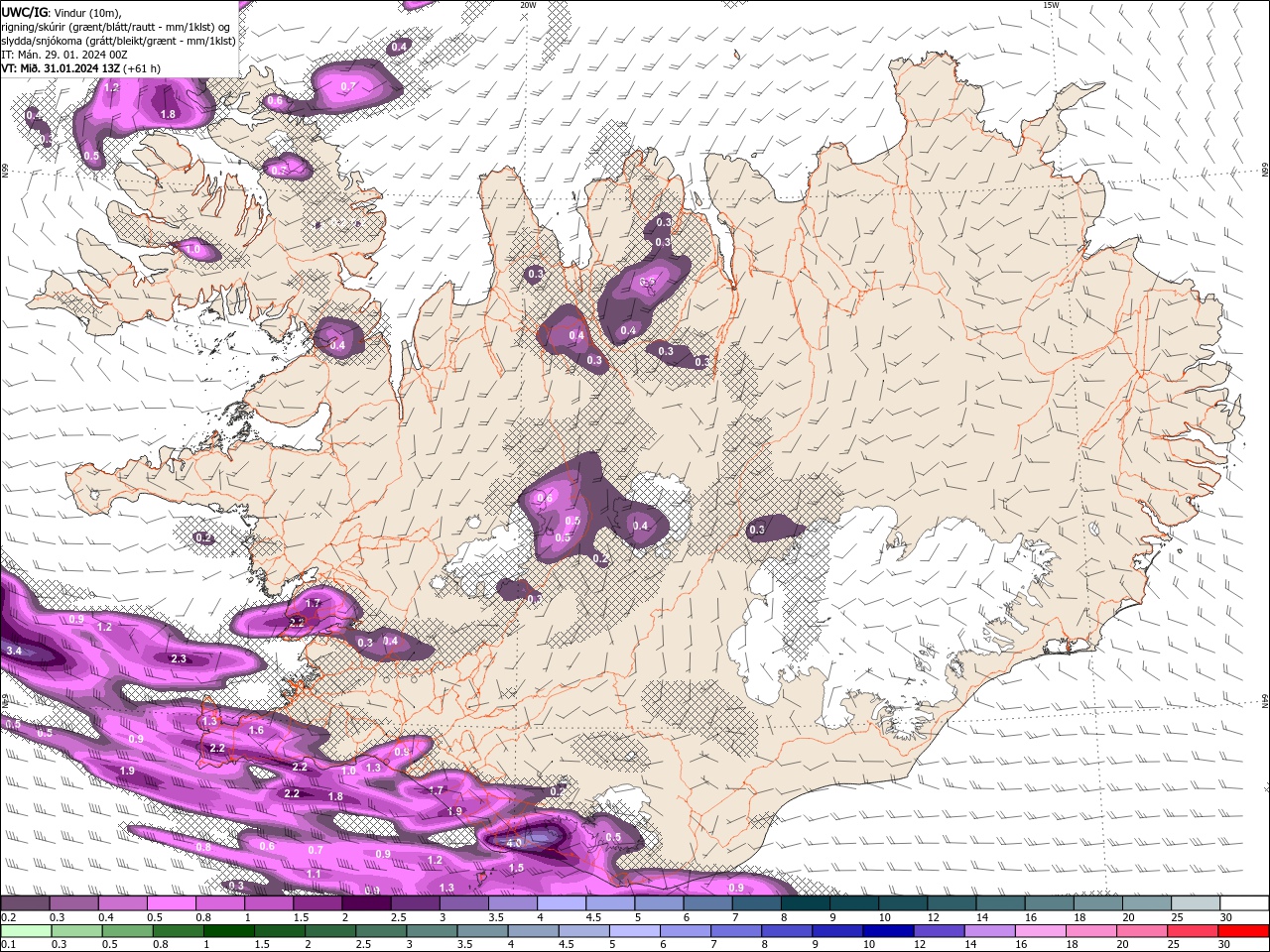Screen dimensions: 1270x952
Task: Click the 'VT: Mið. 31.01.2024 13Z (+61 h)' line
Action: [81, 68]
